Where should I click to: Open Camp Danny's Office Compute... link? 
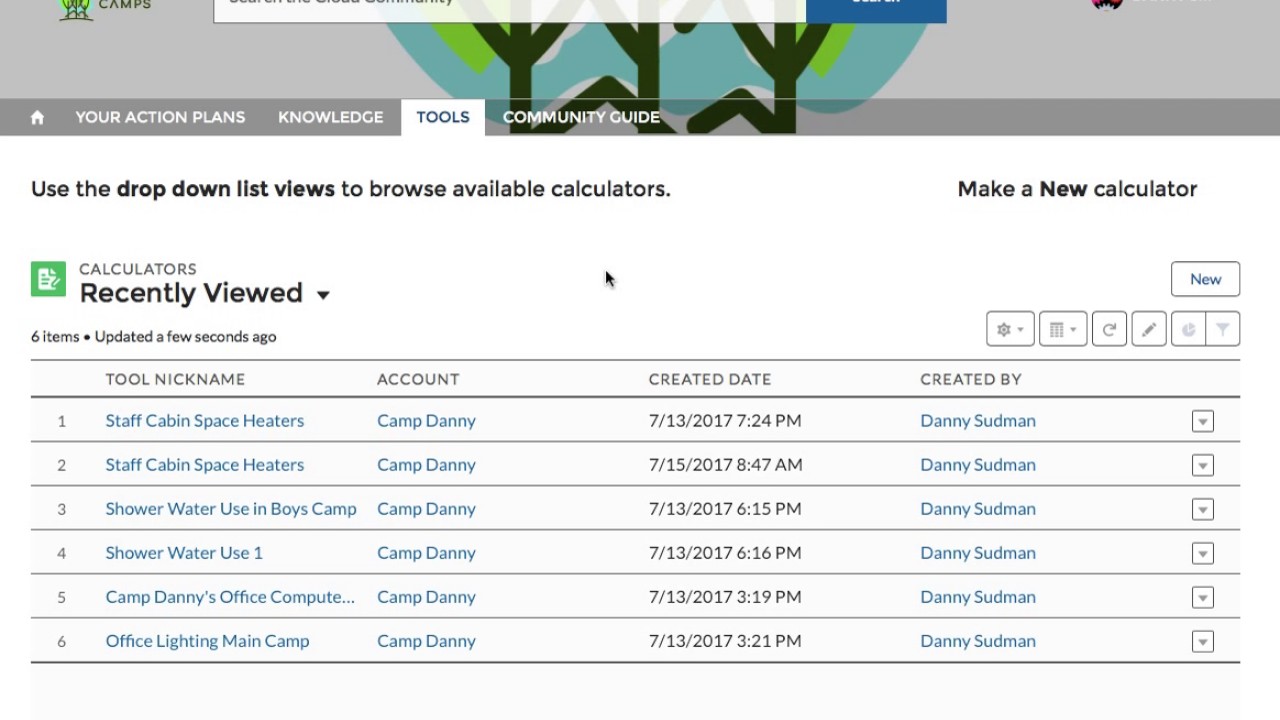pos(230,597)
